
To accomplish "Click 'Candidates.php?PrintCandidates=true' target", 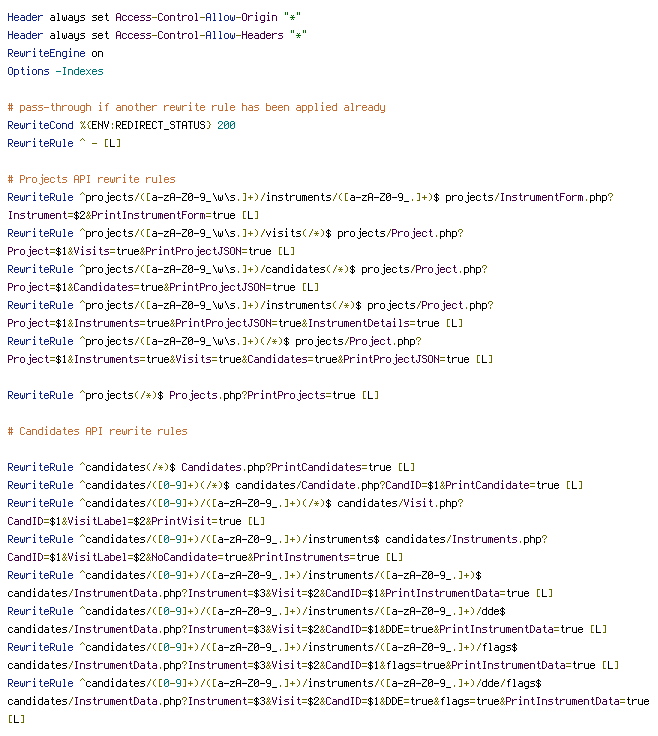I will click(286, 468).
